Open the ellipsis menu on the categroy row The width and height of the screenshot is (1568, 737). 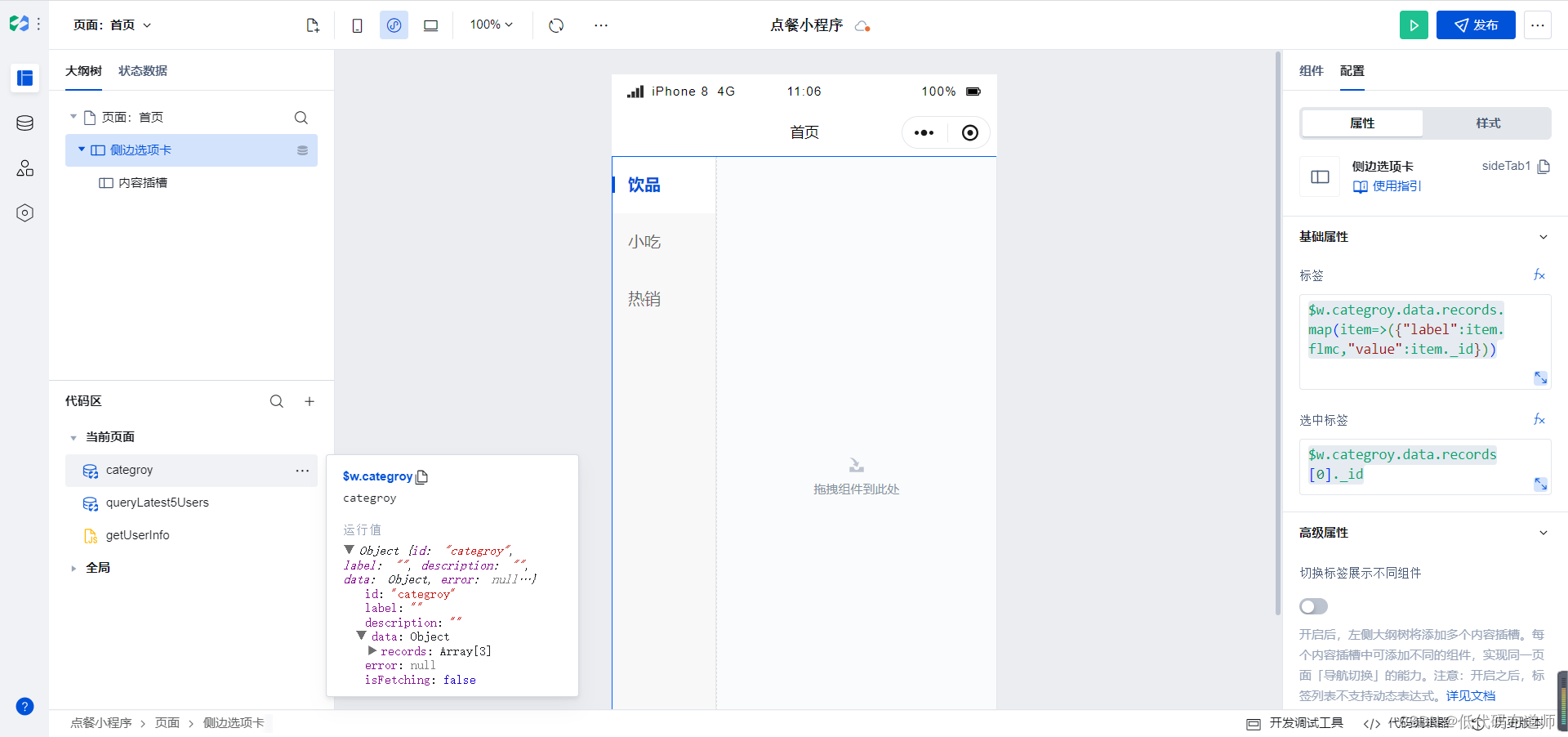click(302, 471)
